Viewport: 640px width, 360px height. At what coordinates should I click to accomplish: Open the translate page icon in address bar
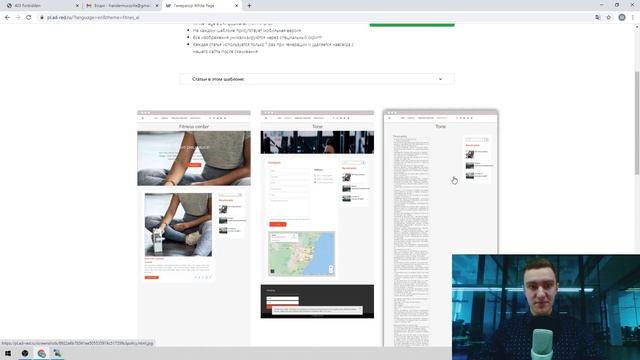[598, 18]
